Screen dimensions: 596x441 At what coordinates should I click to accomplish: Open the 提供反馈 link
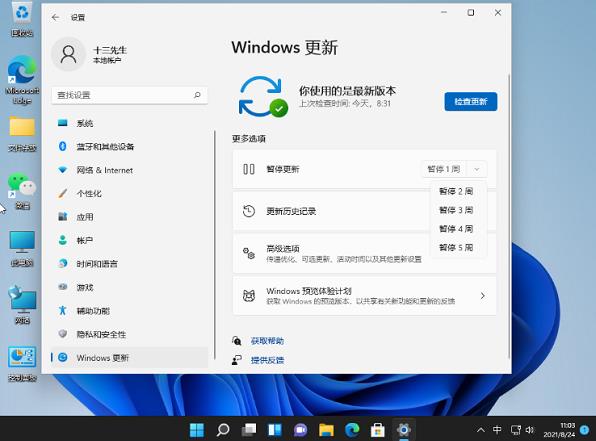point(267,360)
